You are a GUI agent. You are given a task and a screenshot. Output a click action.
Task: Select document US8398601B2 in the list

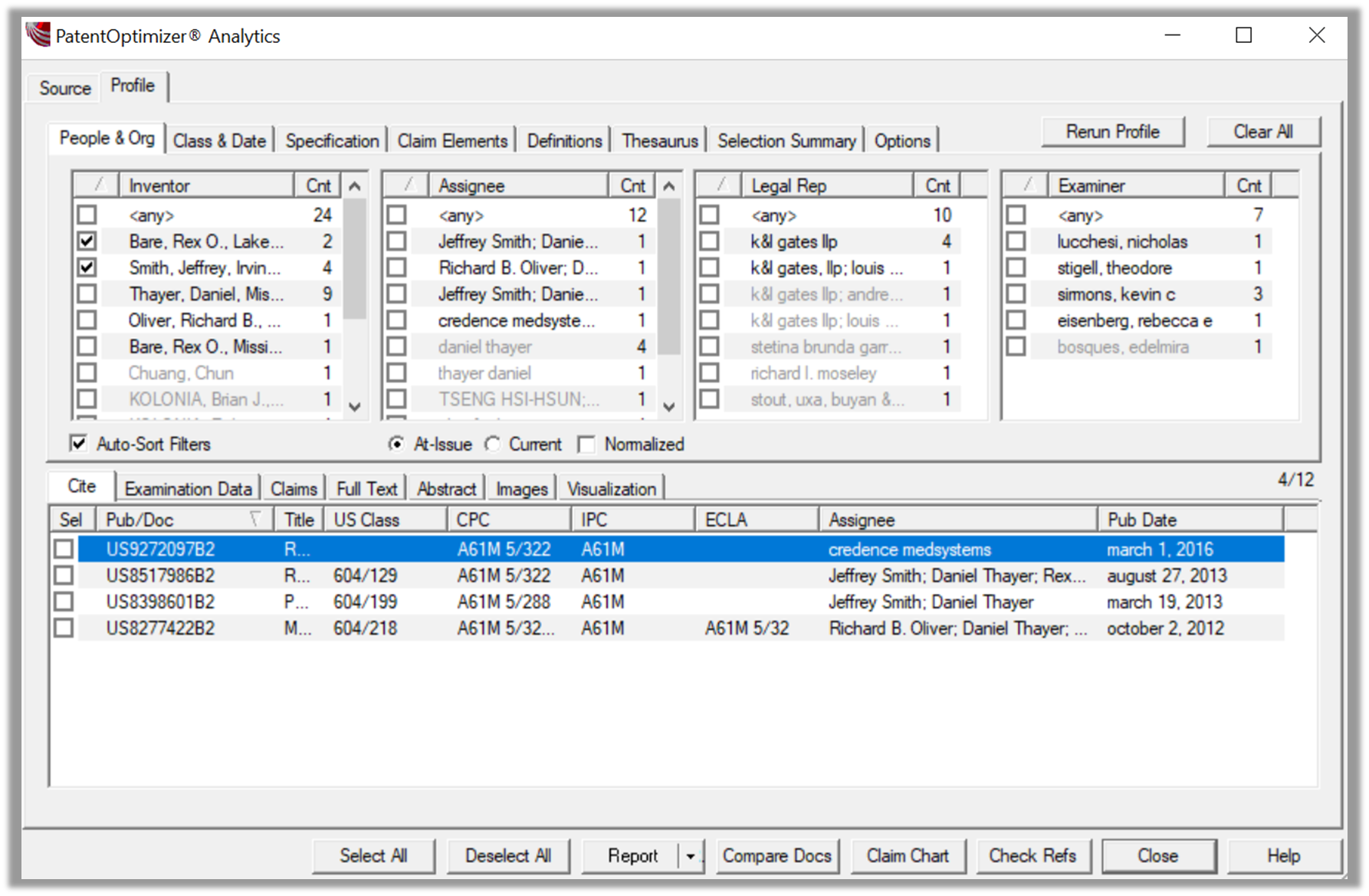(160, 602)
